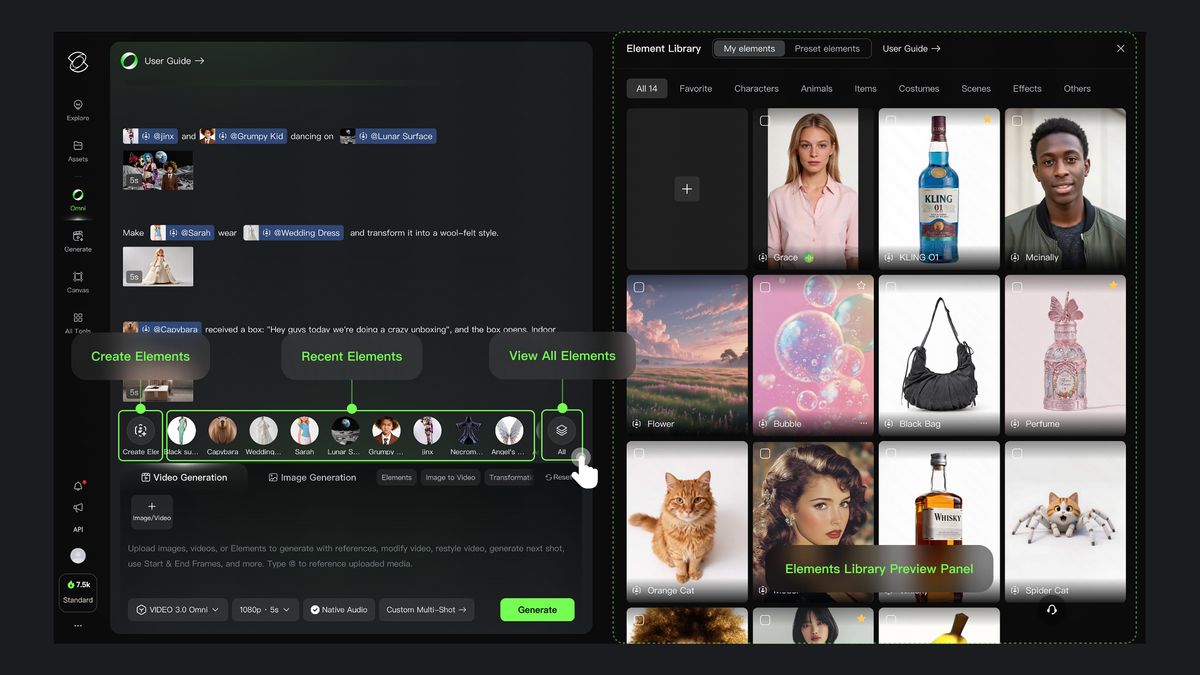Switch to the Image Generation tab

pos(312,478)
